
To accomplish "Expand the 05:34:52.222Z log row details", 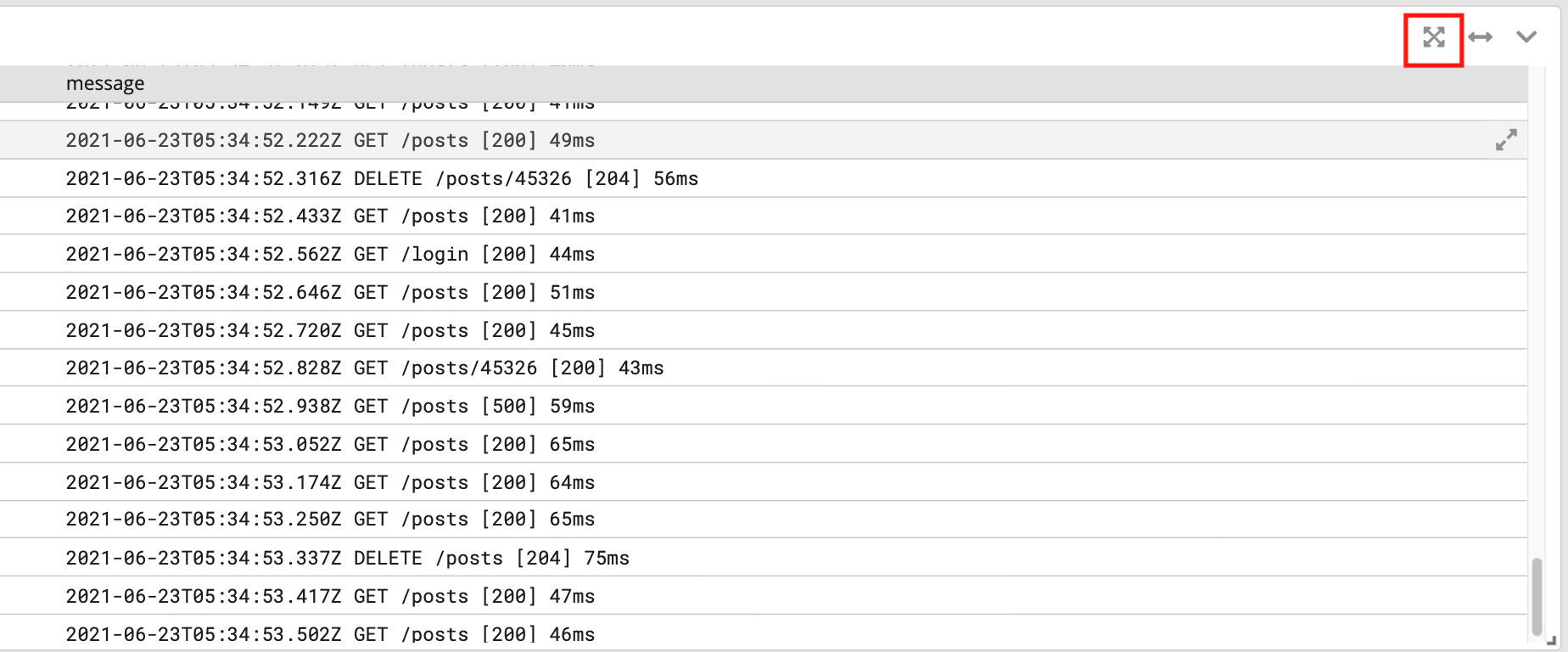I will [1506, 140].
